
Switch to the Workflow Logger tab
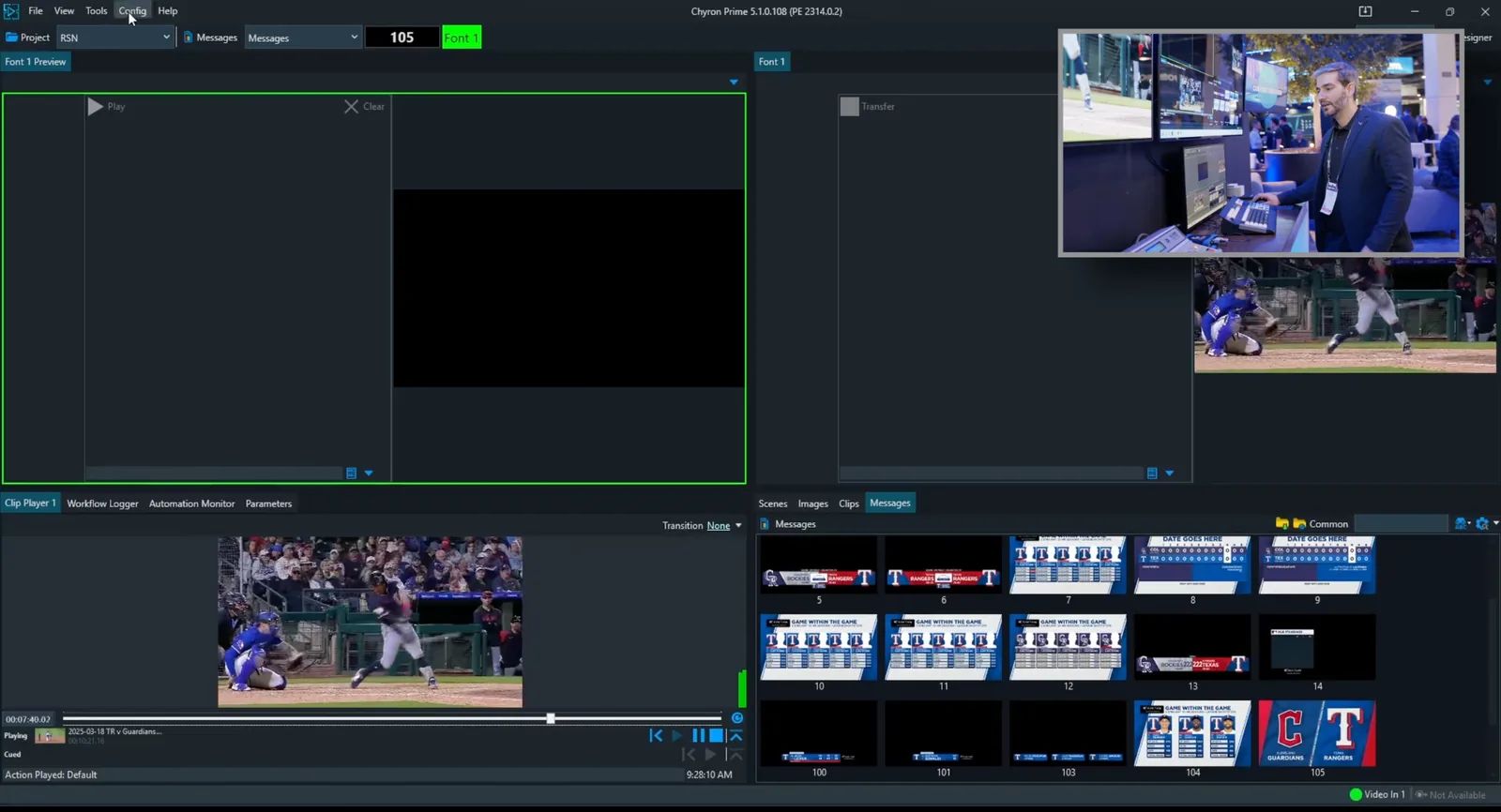102,504
